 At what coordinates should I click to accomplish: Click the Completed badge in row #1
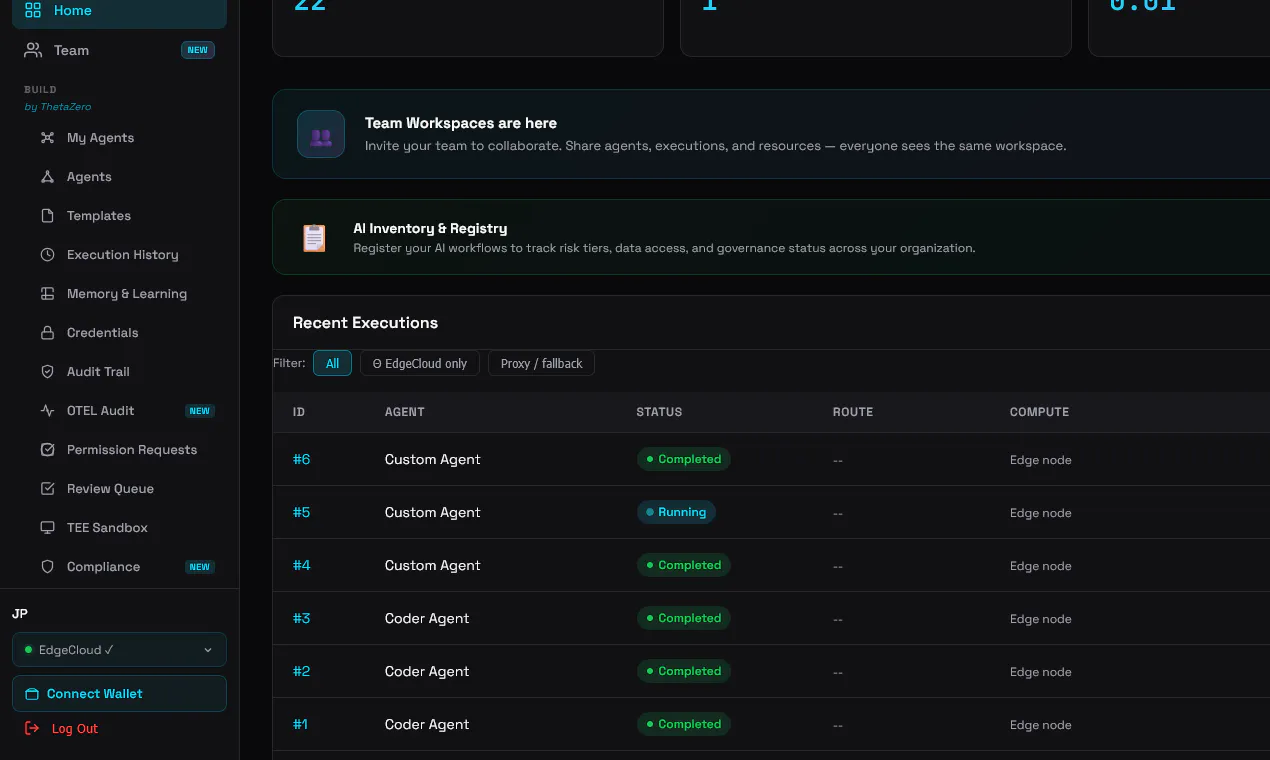coord(684,724)
